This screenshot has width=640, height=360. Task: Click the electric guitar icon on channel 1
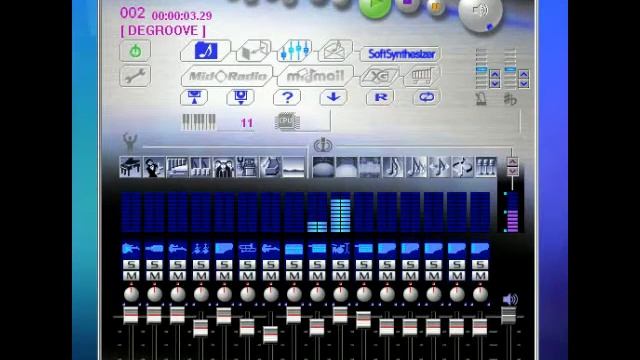point(131,249)
